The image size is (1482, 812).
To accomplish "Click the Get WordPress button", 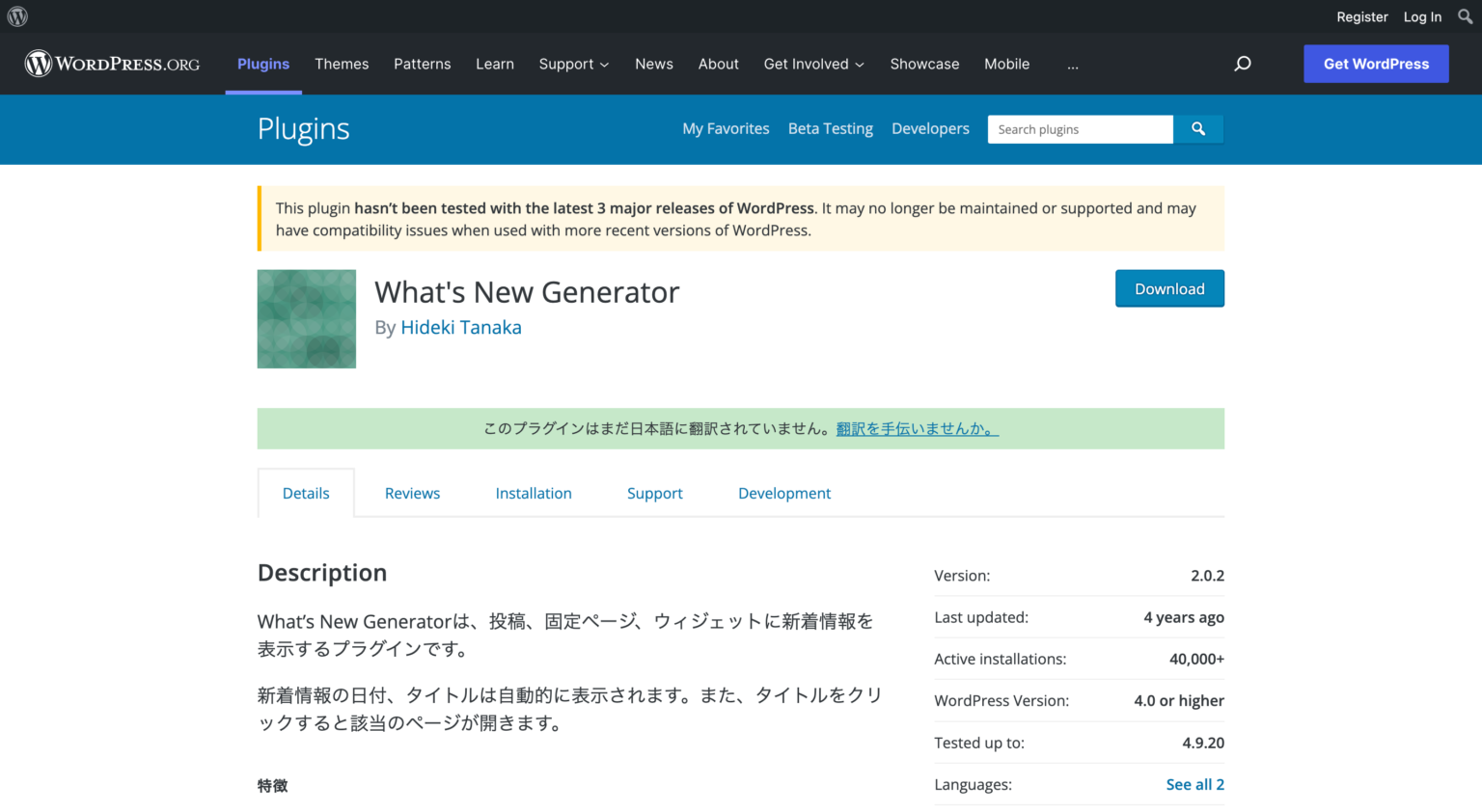I will [x=1376, y=64].
